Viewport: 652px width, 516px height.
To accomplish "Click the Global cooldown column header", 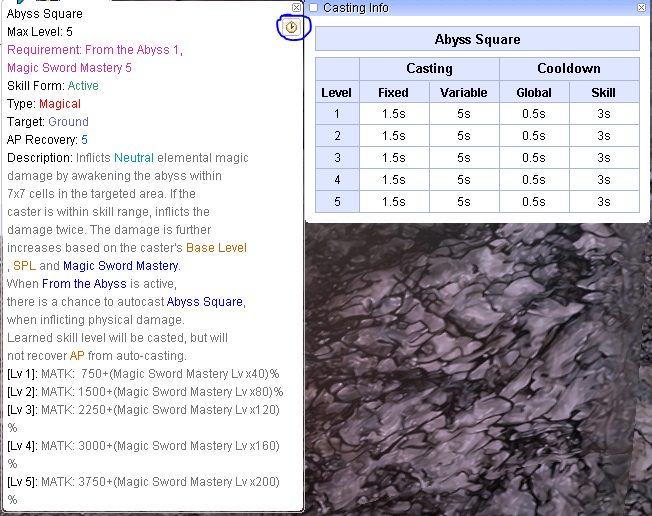I will coord(533,93).
